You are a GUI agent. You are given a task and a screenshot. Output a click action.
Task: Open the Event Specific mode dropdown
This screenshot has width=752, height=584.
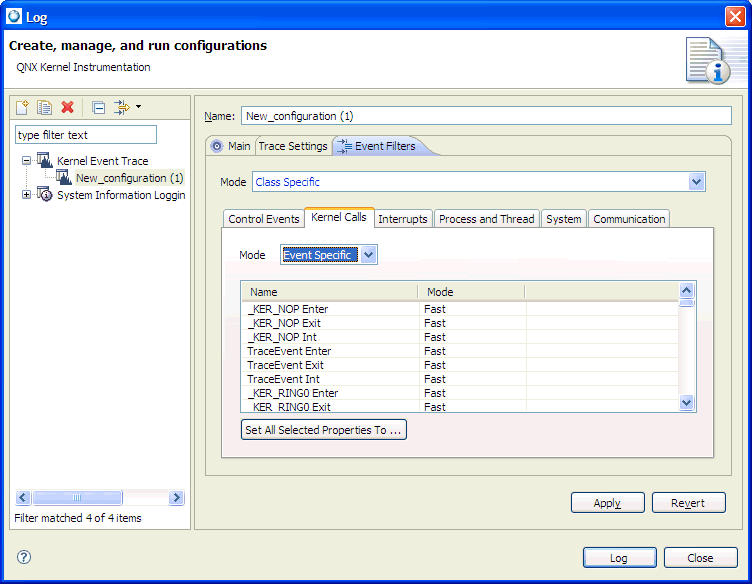pyautogui.click(x=368, y=255)
